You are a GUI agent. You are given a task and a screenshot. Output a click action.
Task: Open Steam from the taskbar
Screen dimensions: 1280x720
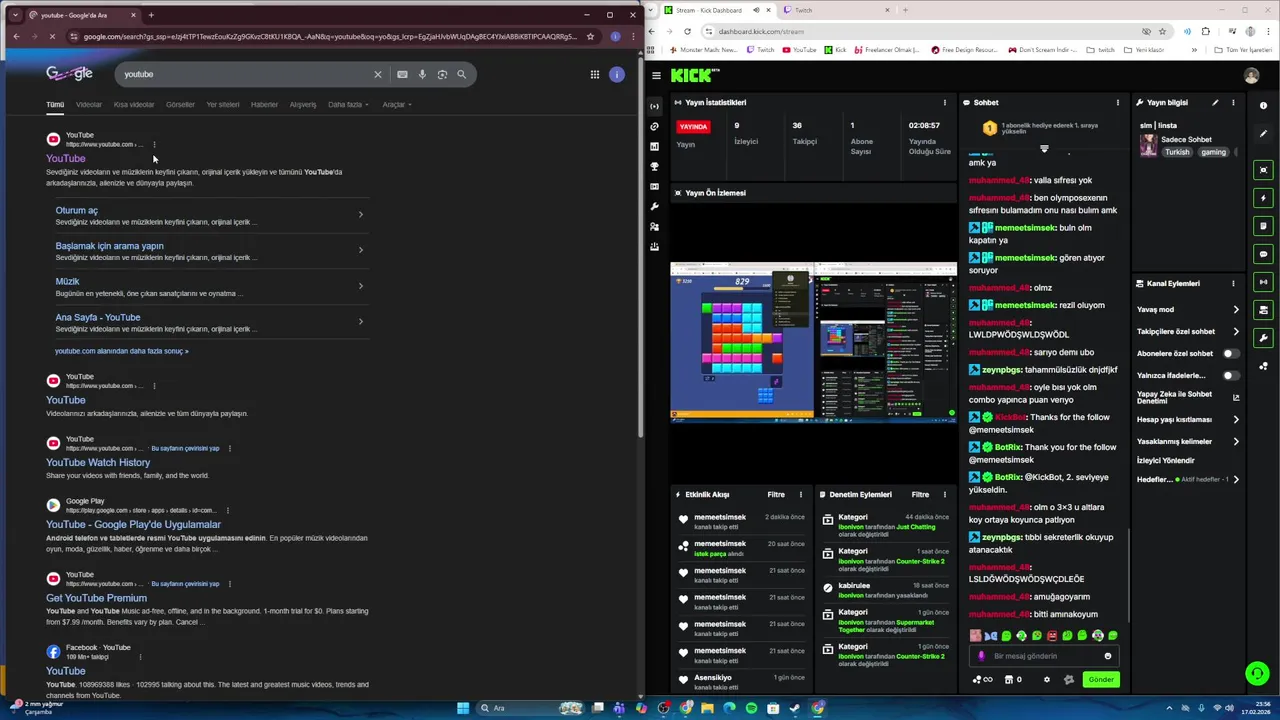(795, 708)
